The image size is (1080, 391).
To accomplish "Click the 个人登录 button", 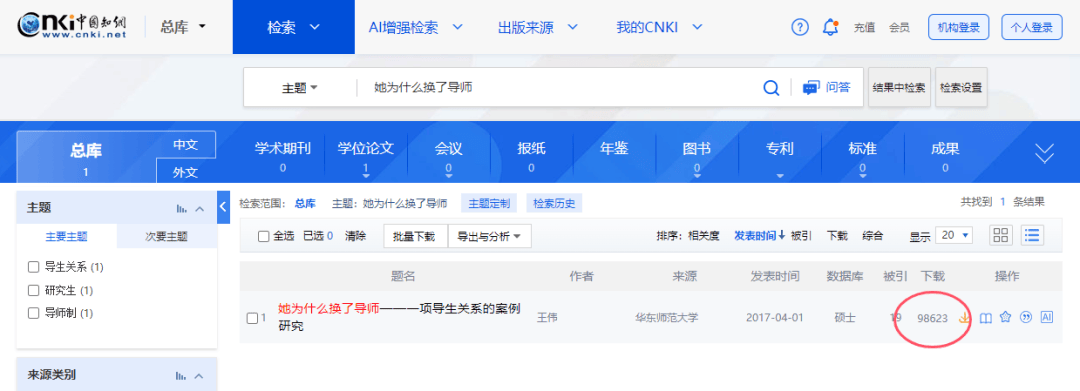I will (1032, 28).
